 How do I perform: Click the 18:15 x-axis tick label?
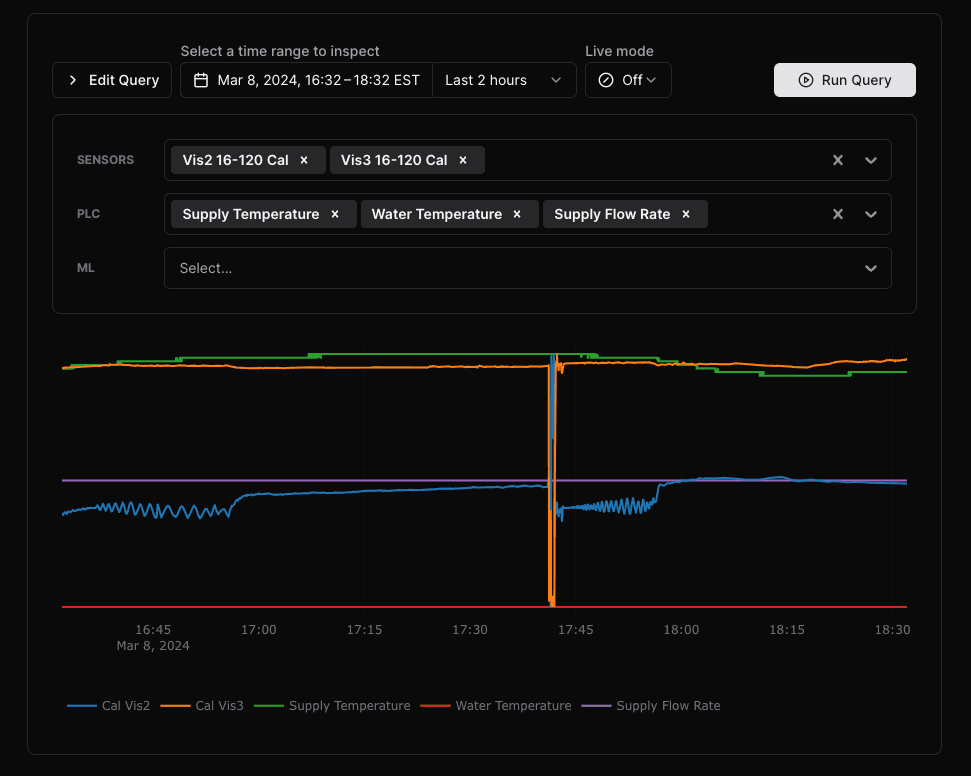pyautogui.click(x=786, y=630)
